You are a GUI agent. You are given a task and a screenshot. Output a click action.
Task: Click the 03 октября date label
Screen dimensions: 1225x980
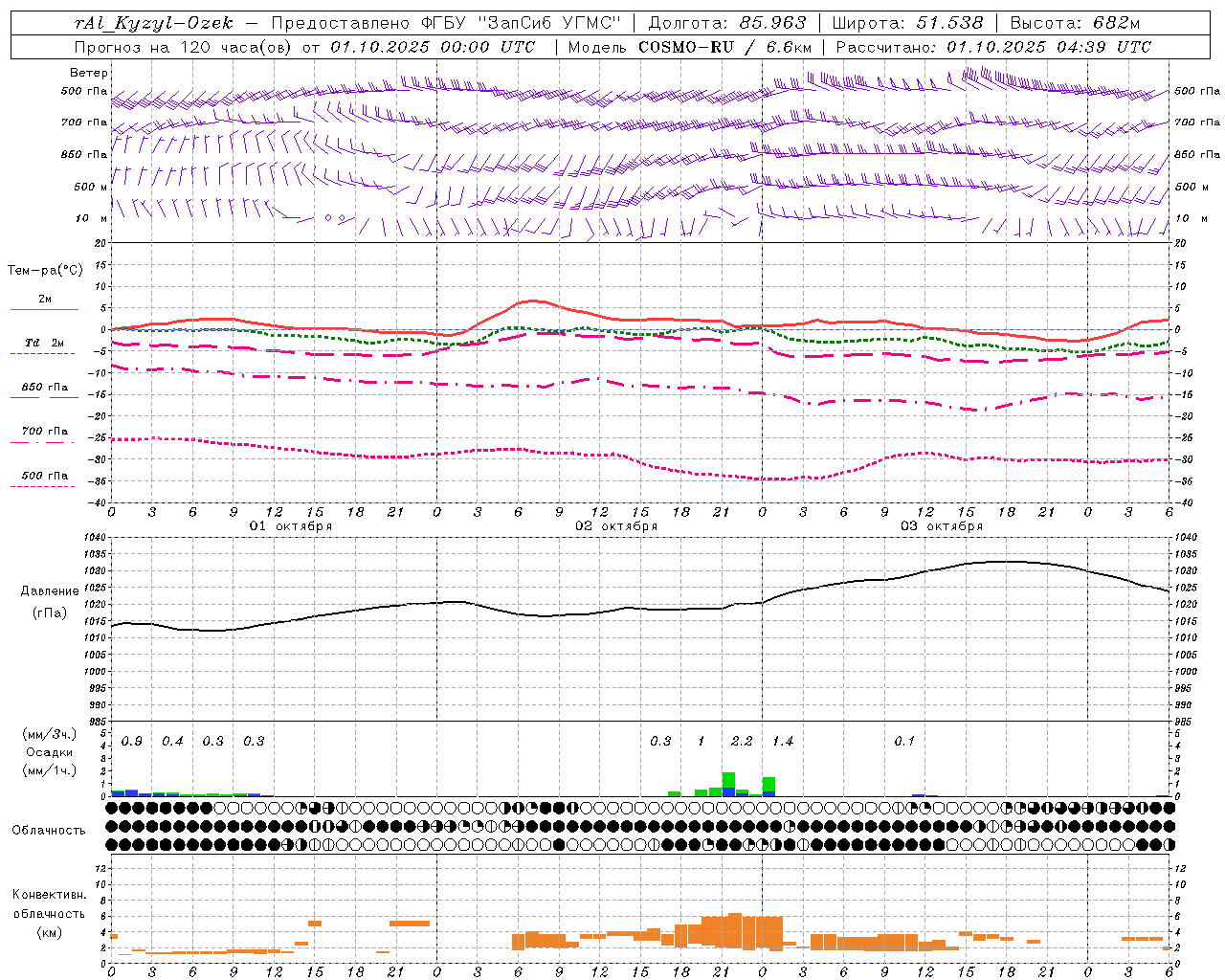tap(942, 526)
